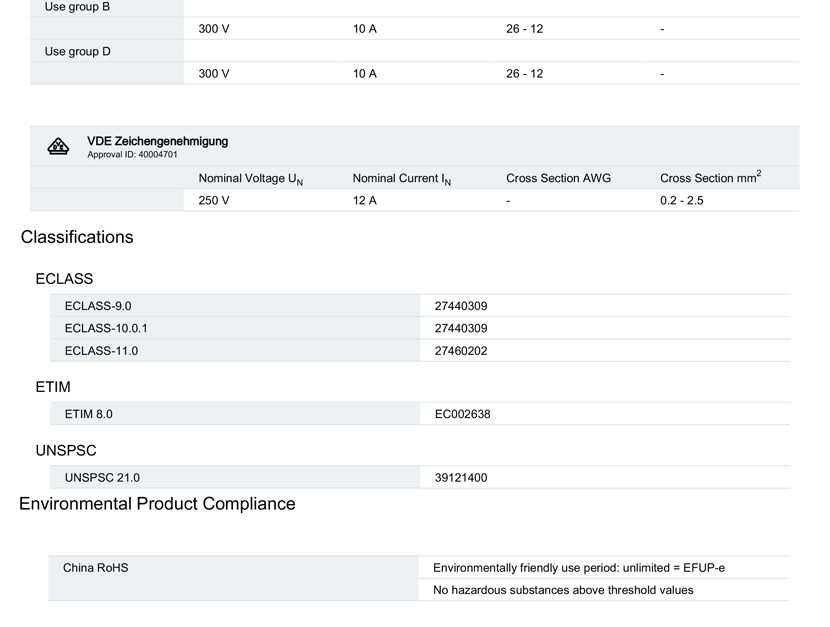This screenshot has width=830, height=627.
Task: Click the Cross Section mm² header
Action: tap(710, 177)
